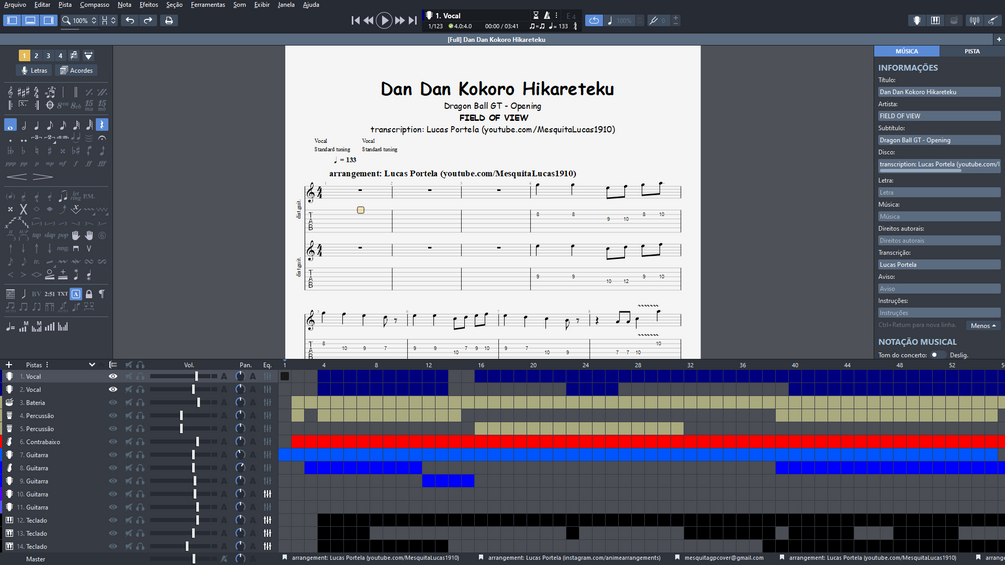Open the equalizer for 10. Guitarra
This screenshot has width=1005, height=565.
tap(267, 494)
